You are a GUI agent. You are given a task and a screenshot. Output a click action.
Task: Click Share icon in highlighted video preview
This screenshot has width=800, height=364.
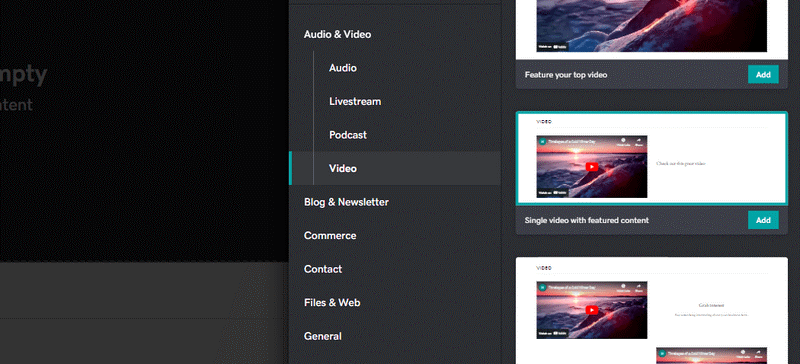[638, 142]
